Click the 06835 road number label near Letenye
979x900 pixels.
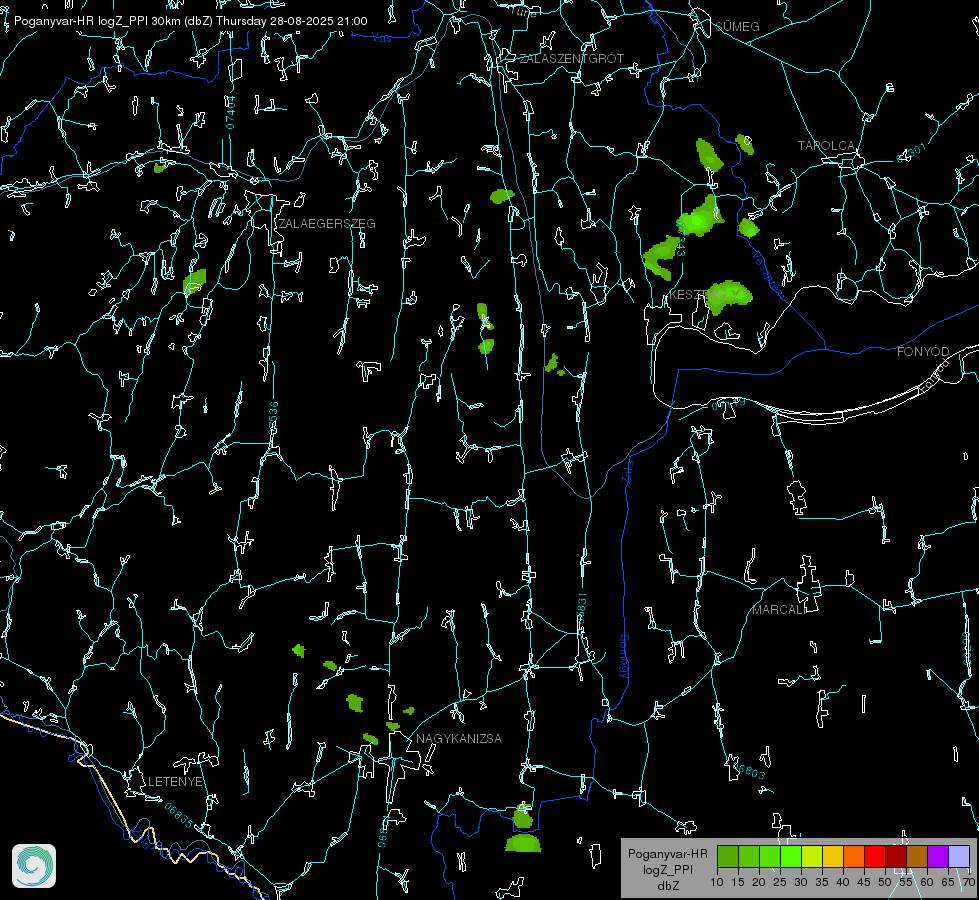click(x=179, y=816)
